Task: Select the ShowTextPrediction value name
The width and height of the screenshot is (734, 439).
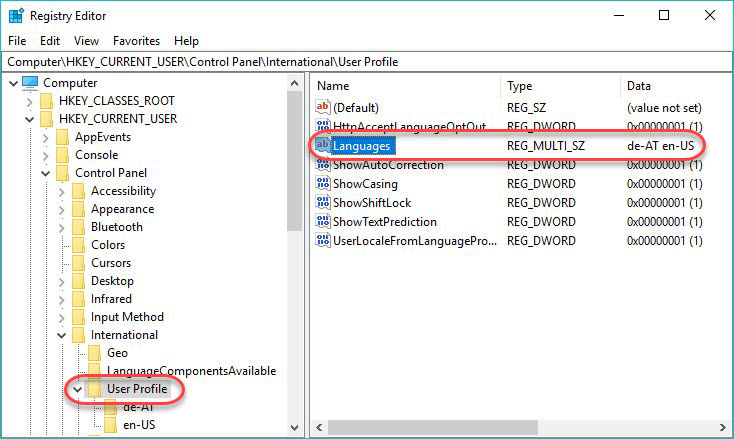Action: 385,222
